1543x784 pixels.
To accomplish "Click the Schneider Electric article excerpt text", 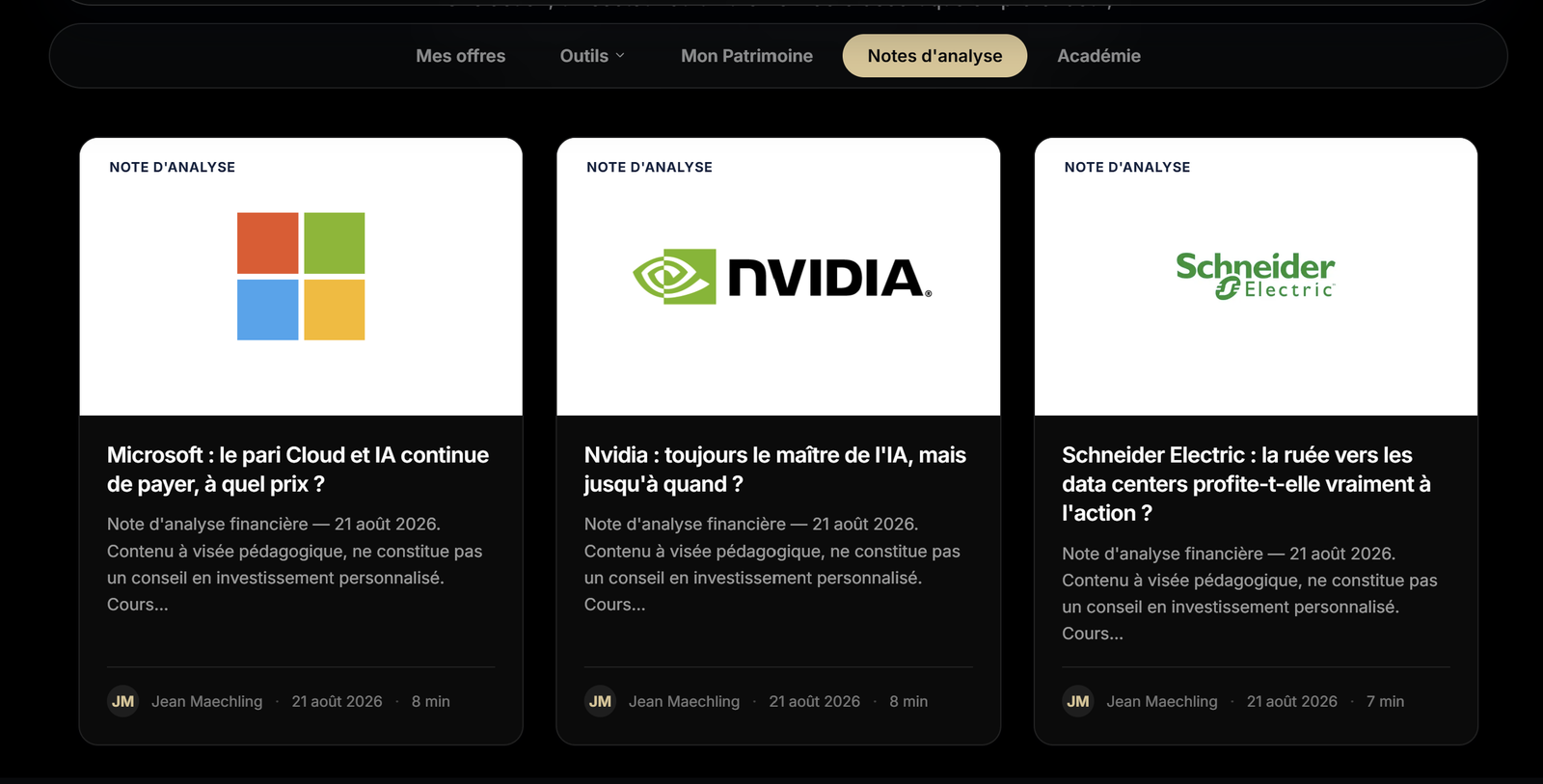I will click(1250, 593).
